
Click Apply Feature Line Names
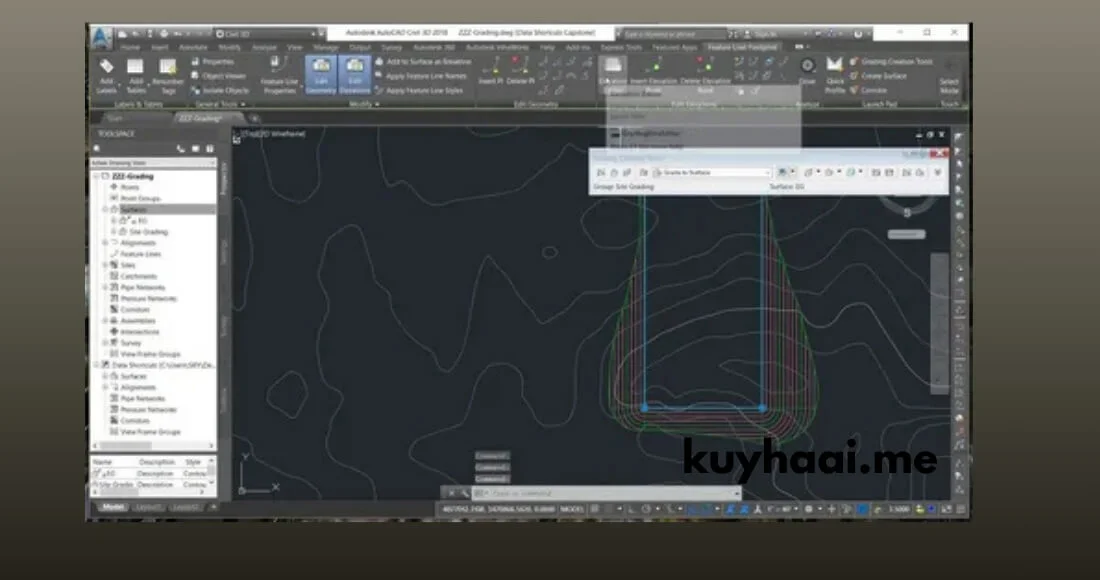420,76
